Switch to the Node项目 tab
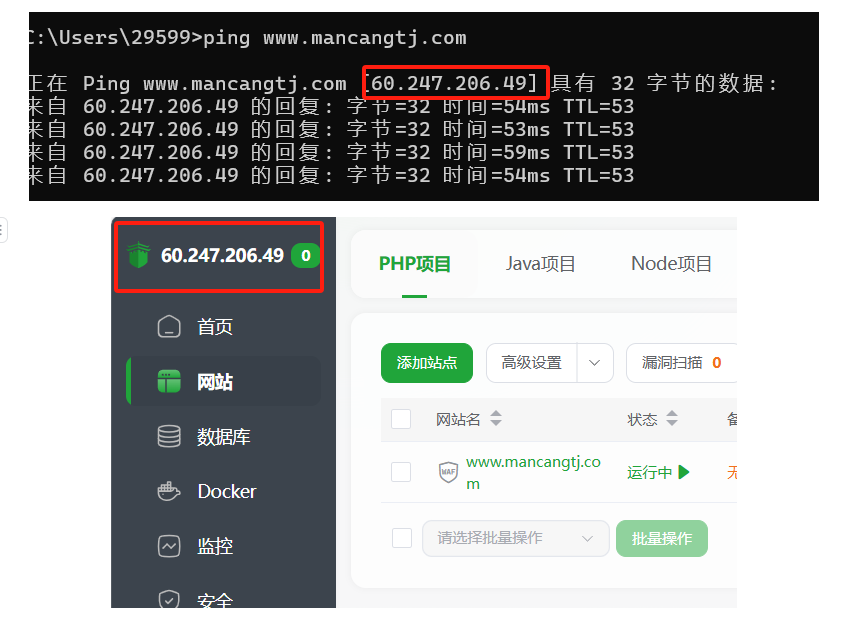 click(672, 264)
